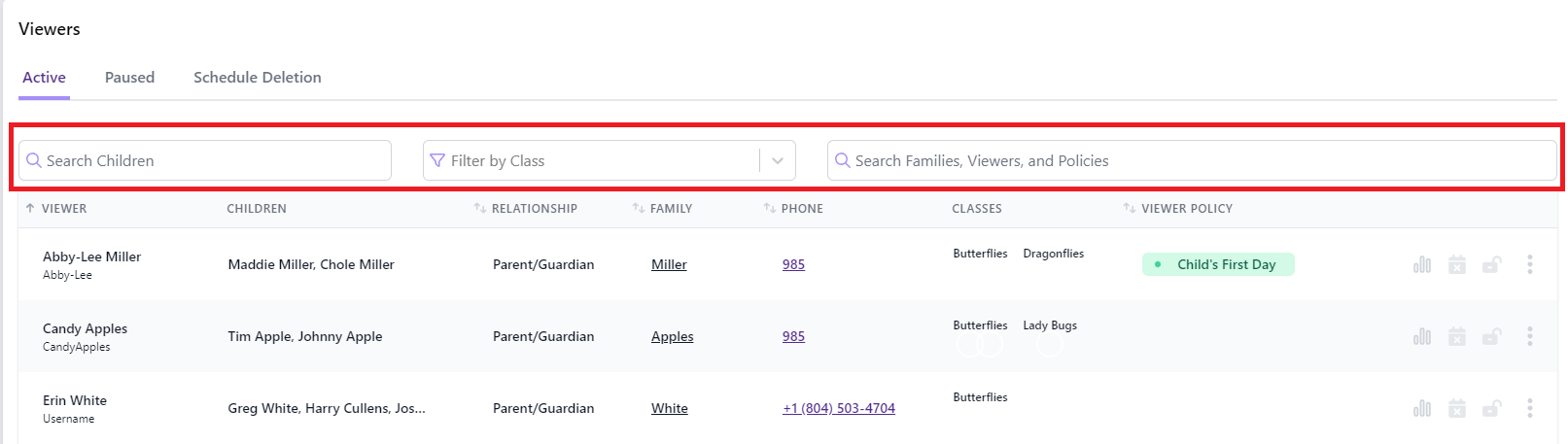The height and width of the screenshot is (444, 1568).
Task: Click children cell Tim Apple, Johnny Apple
Action: pyautogui.click(x=305, y=336)
